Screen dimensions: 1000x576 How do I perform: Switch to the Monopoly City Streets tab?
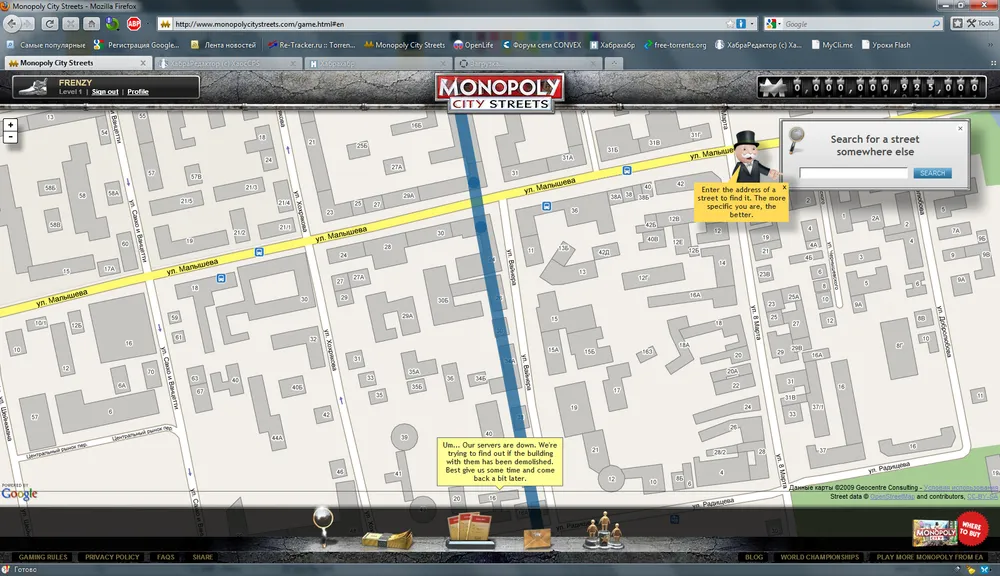pos(78,63)
